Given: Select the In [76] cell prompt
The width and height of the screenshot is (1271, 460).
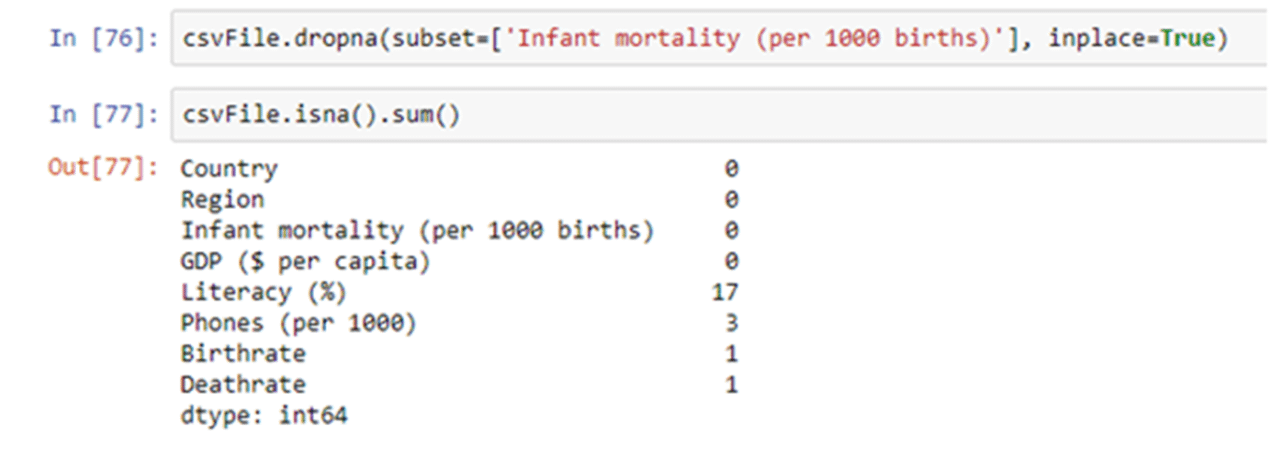Looking at the screenshot, I should pyautogui.click(x=103, y=39).
